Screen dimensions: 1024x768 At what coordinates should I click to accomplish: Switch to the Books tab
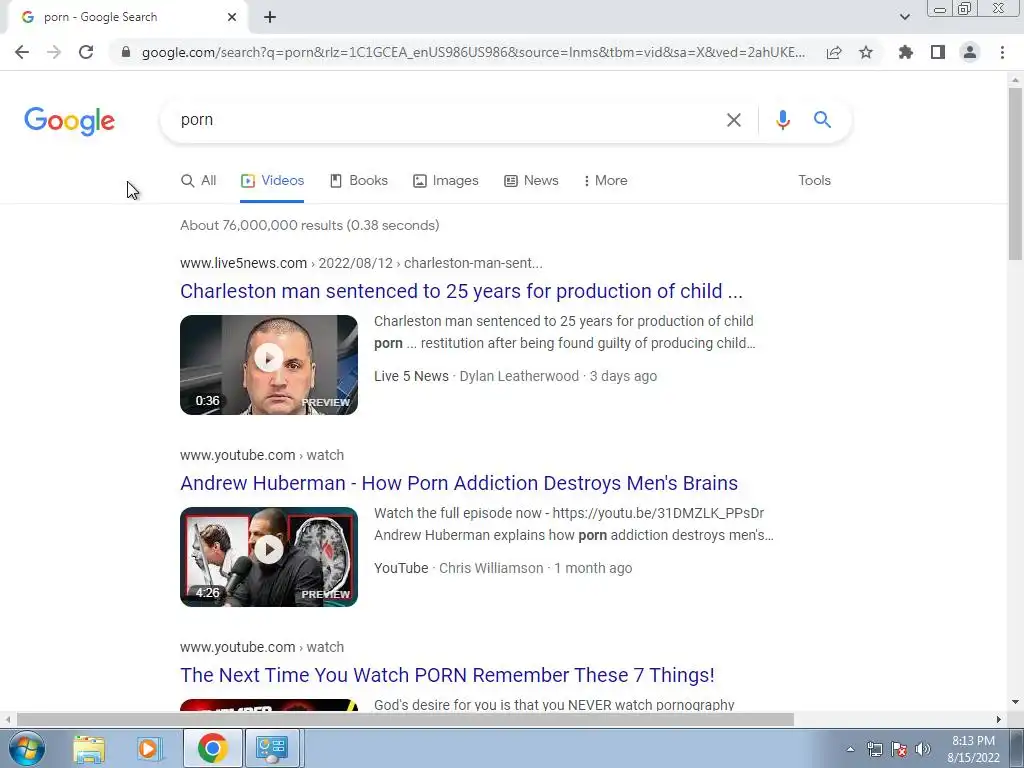pos(359,181)
